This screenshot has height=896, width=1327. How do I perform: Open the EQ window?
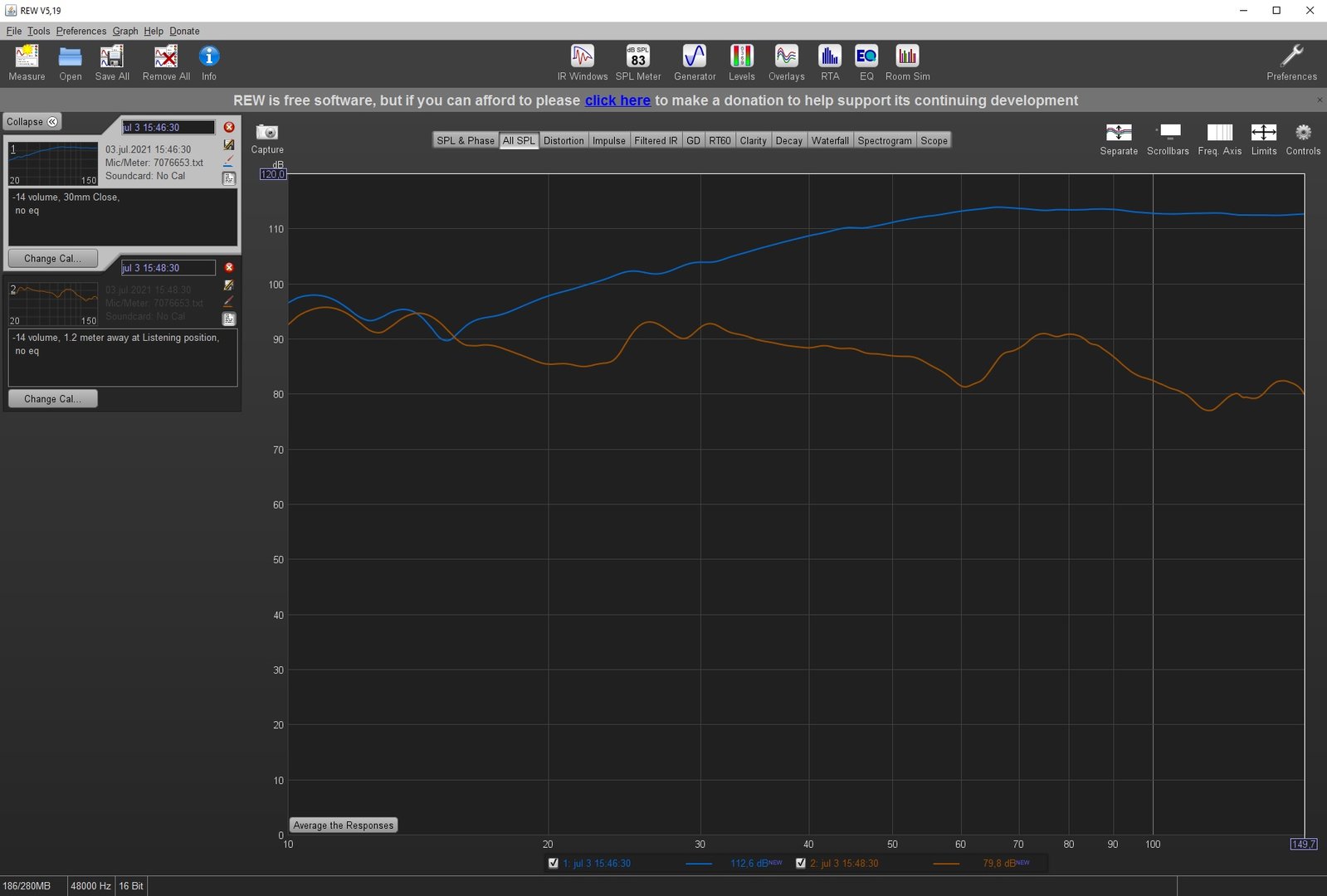866,56
